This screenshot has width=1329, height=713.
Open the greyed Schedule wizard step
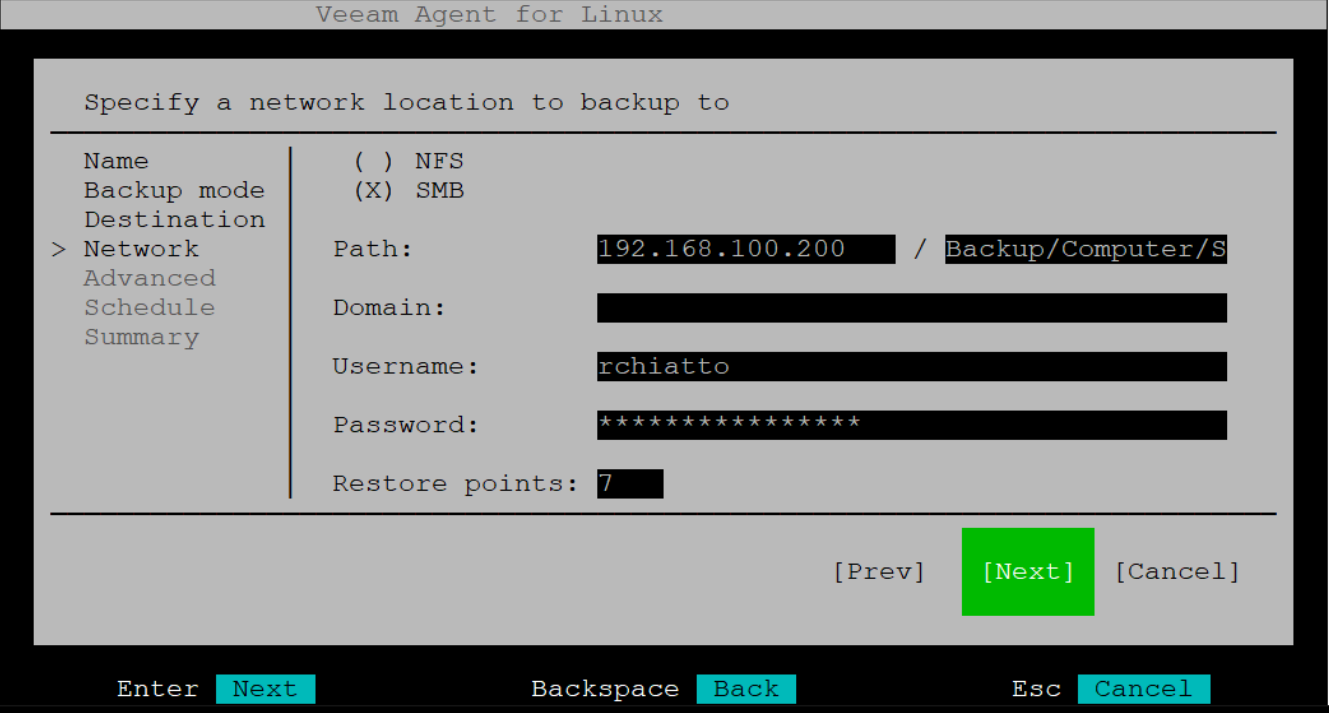149,308
